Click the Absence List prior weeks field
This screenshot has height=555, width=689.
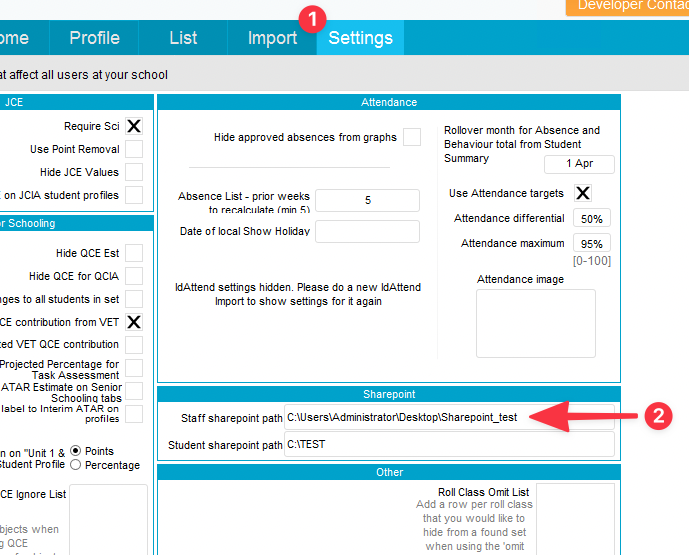(x=367, y=200)
